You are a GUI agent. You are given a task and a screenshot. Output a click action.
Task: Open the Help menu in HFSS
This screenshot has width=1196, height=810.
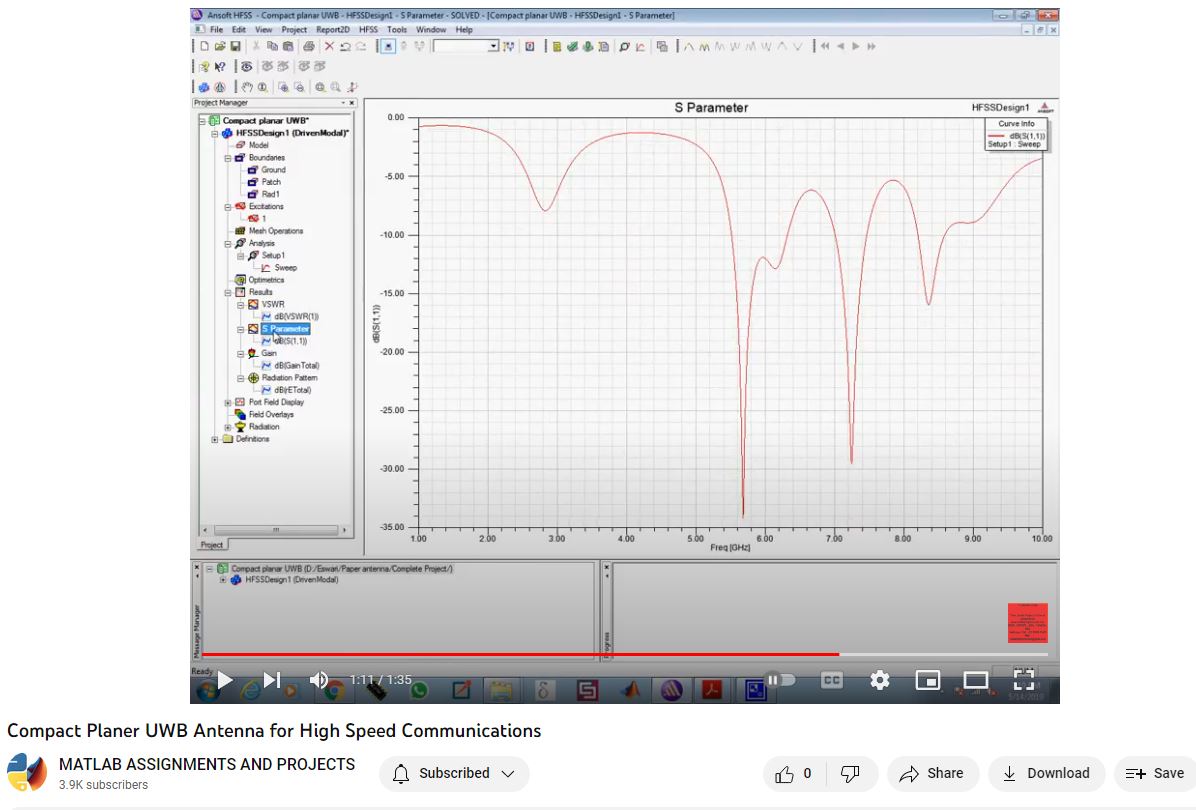click(x=464, y=30)
